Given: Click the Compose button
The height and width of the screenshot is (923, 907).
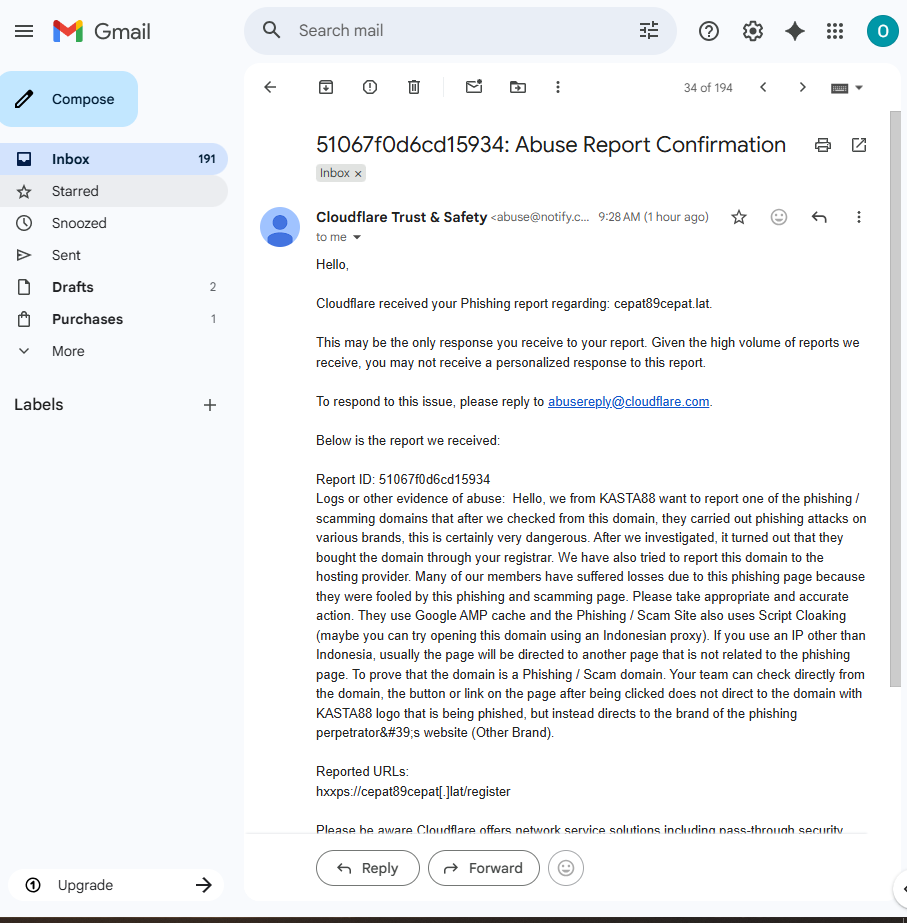Looking at the screenshot, I should 69,99.
